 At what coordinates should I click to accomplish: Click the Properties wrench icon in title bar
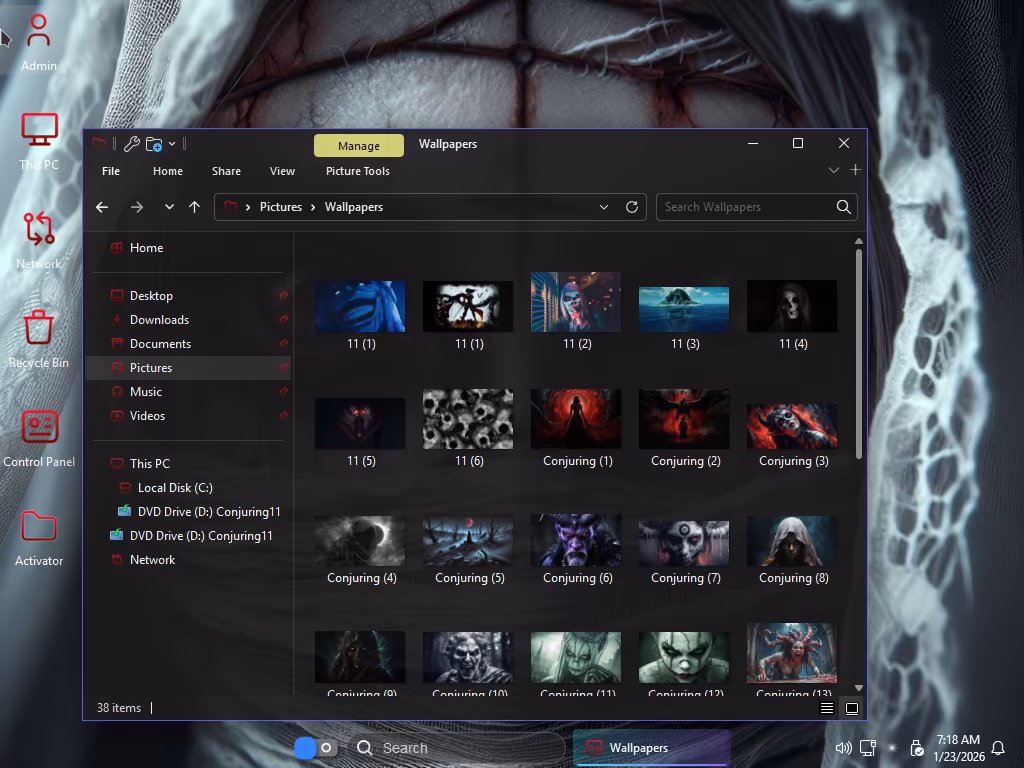click(131, 144)
